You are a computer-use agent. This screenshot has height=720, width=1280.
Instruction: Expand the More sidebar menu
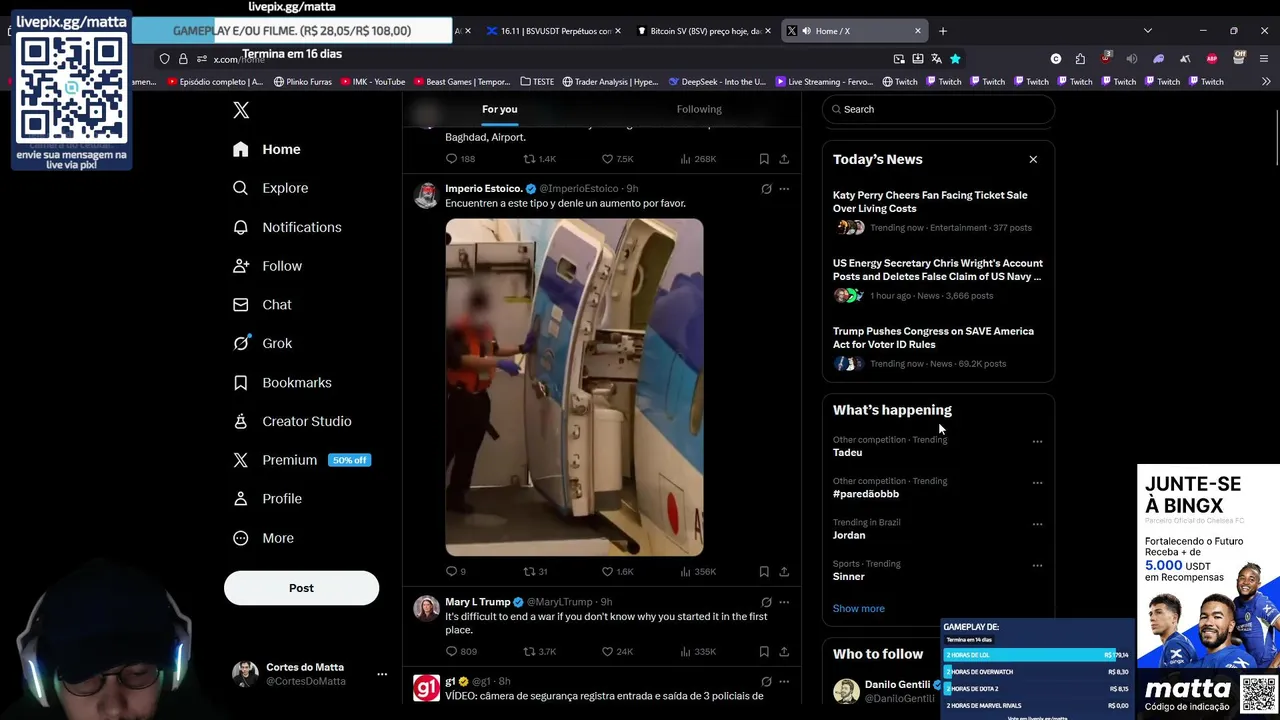[264, 538]
